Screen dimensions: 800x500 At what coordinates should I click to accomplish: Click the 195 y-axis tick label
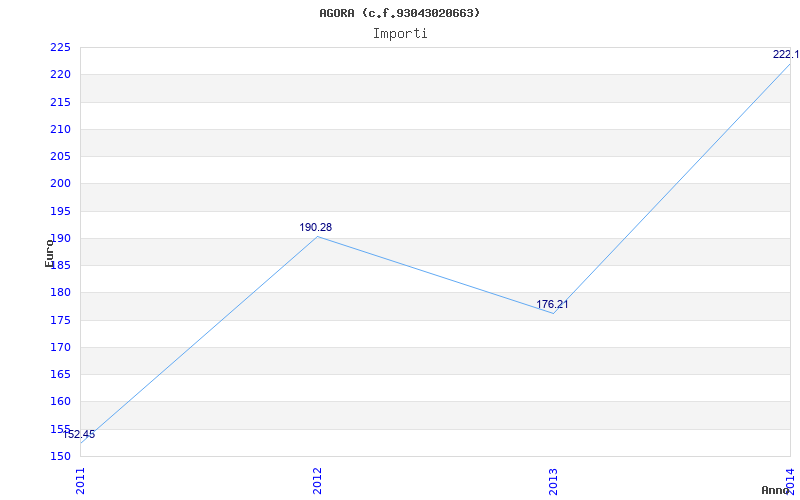(x=59, y=211)
